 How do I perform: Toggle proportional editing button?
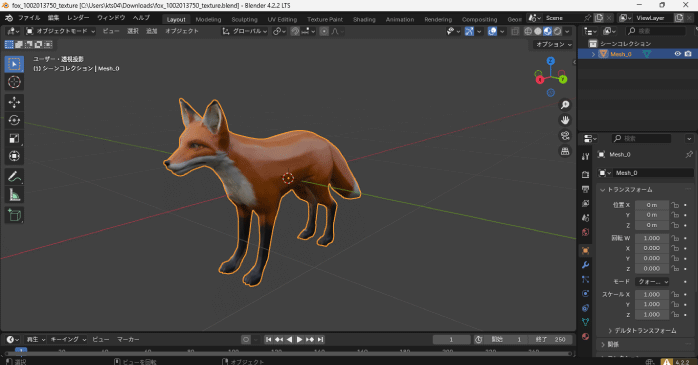[x=324, y=31]
